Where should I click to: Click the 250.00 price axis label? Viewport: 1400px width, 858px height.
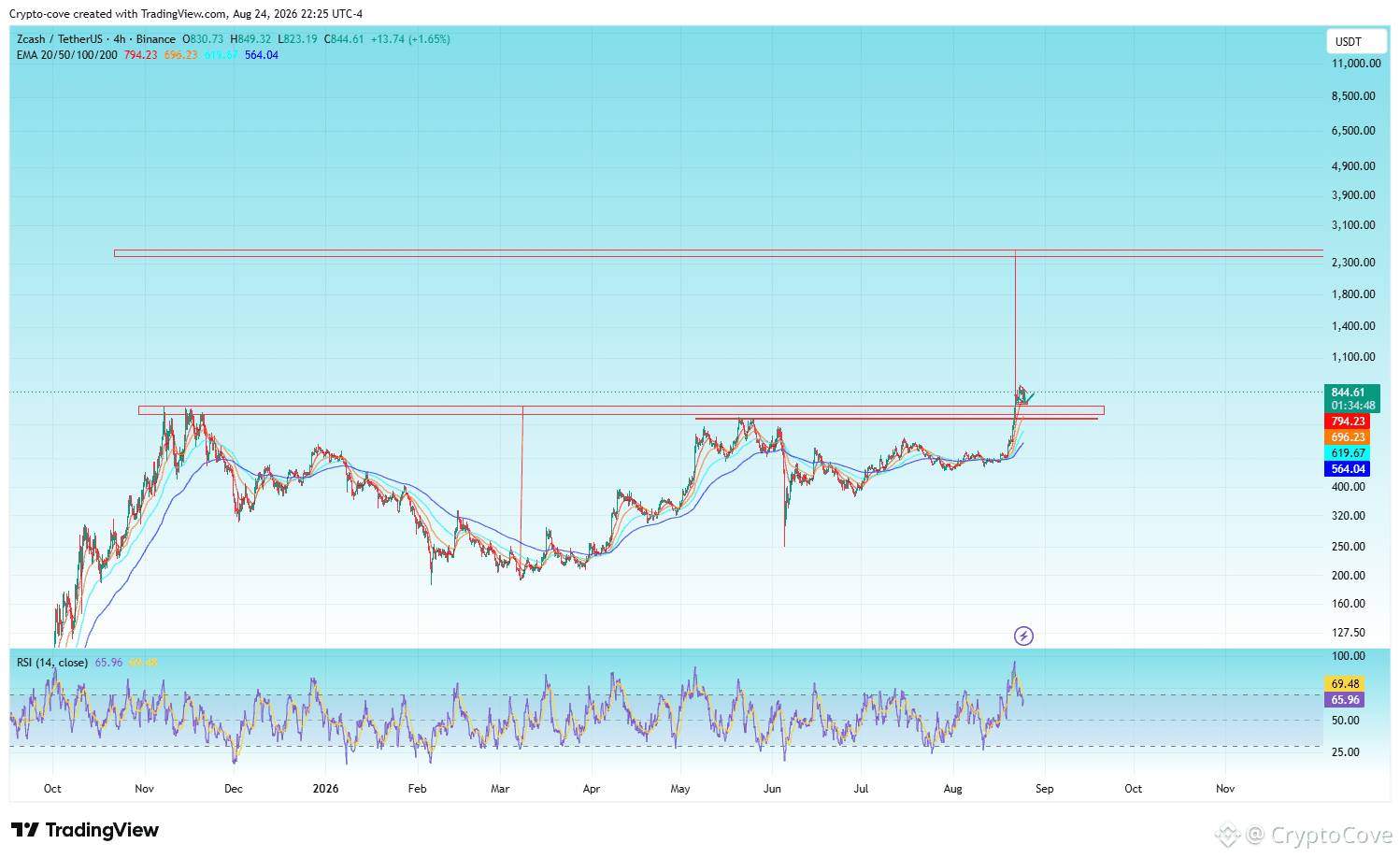click(x=1348, y=547)
